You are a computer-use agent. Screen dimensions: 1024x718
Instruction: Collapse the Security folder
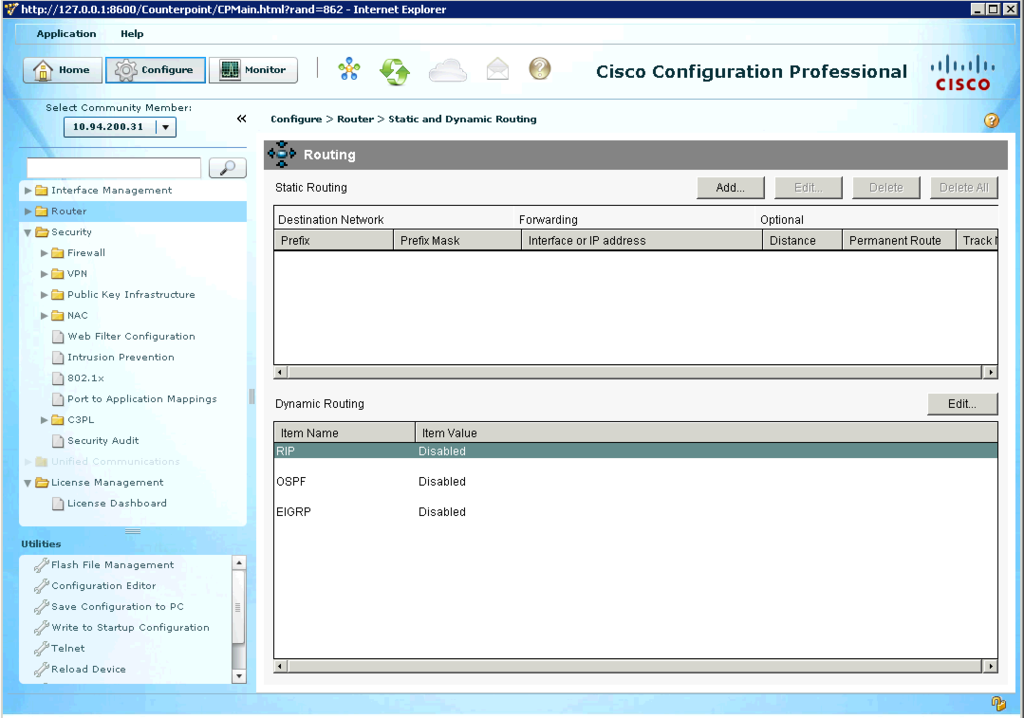28,232
